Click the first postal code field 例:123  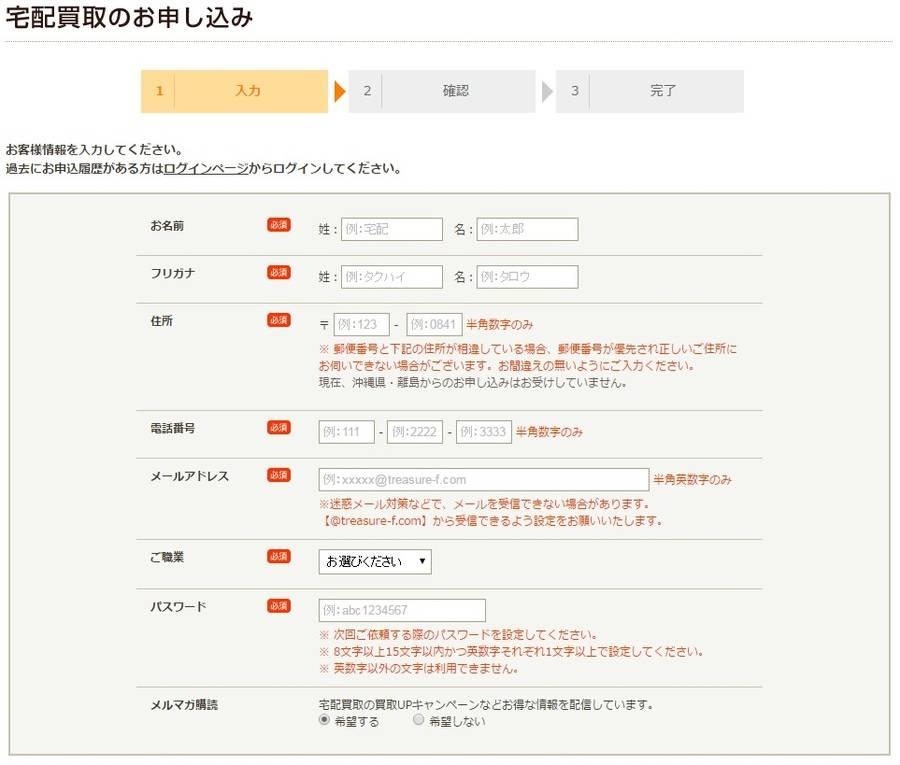361,324
